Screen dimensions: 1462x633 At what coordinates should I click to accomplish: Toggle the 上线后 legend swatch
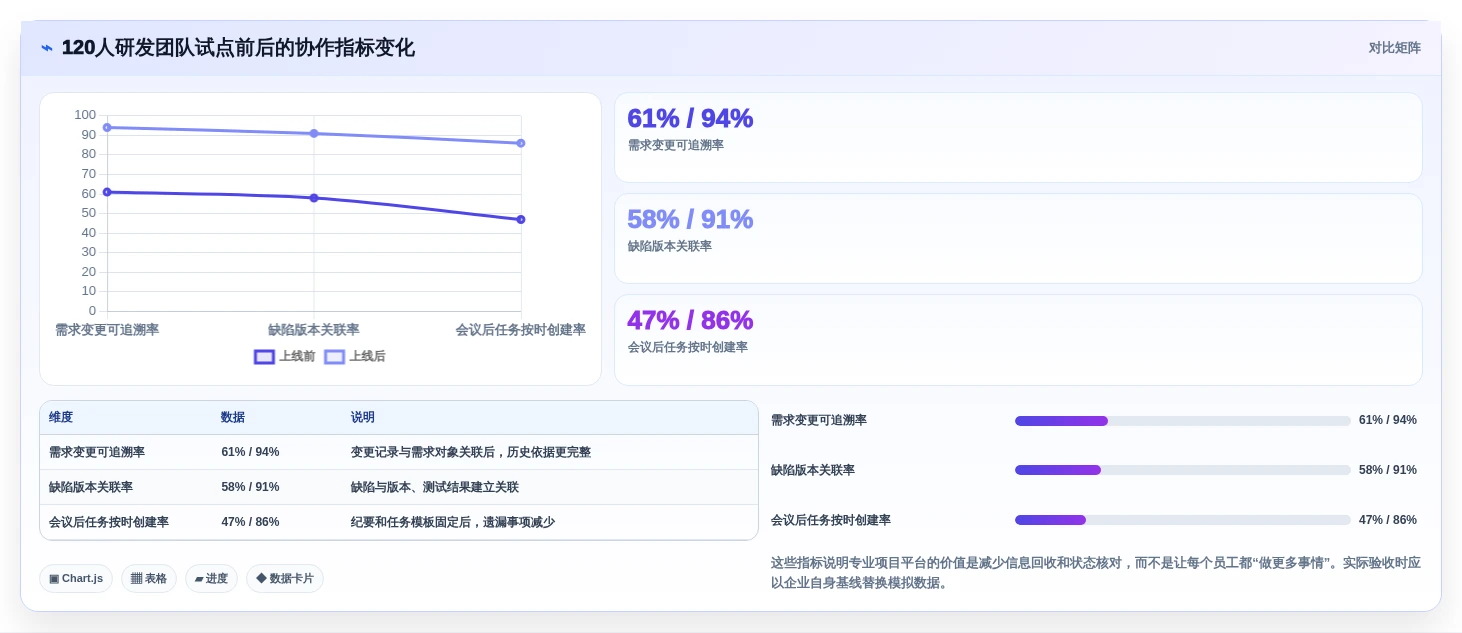click(x=334, y=356)
